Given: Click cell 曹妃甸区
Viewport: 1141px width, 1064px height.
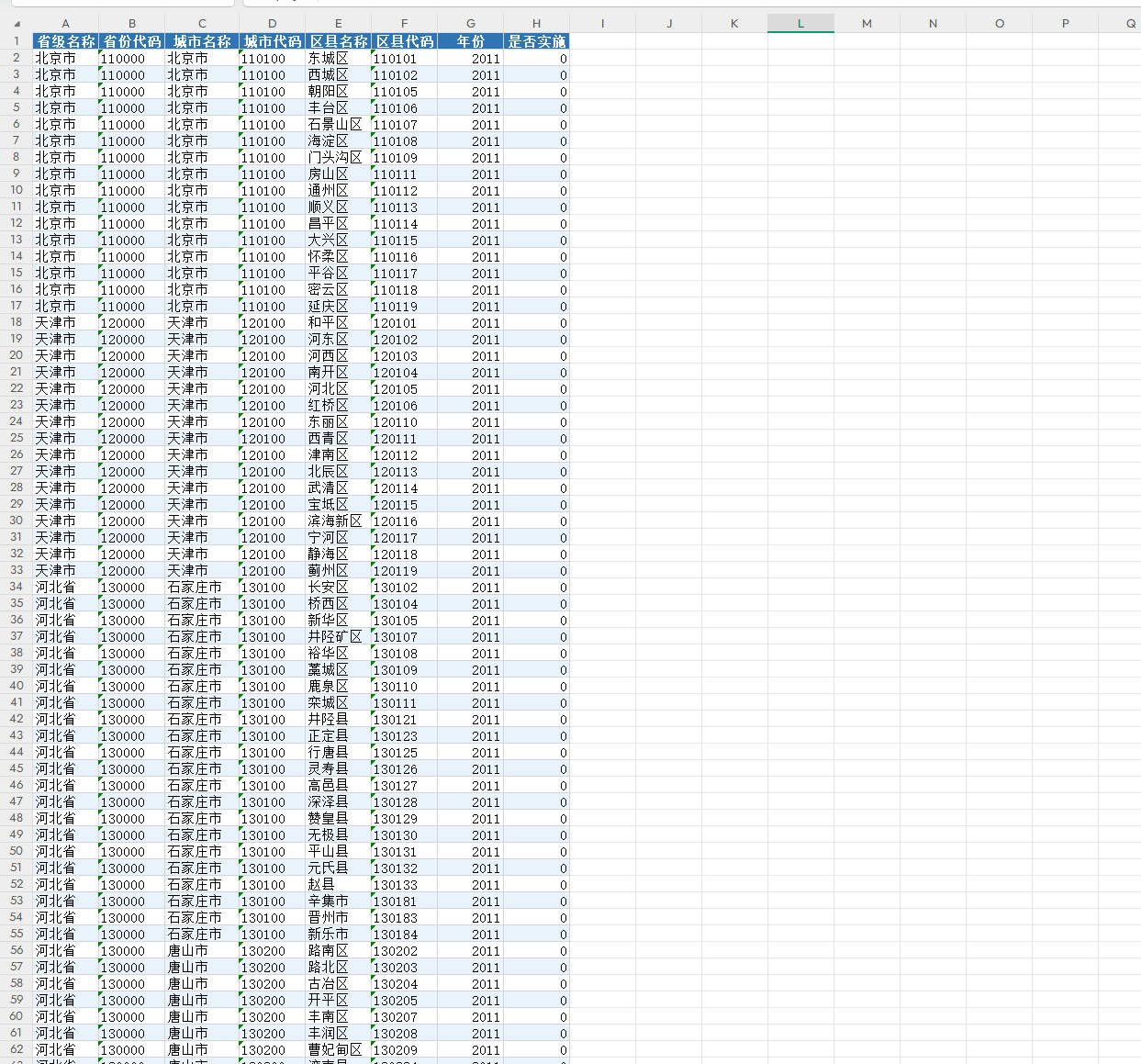Looking at the screenshot, I should (339, 1049).
